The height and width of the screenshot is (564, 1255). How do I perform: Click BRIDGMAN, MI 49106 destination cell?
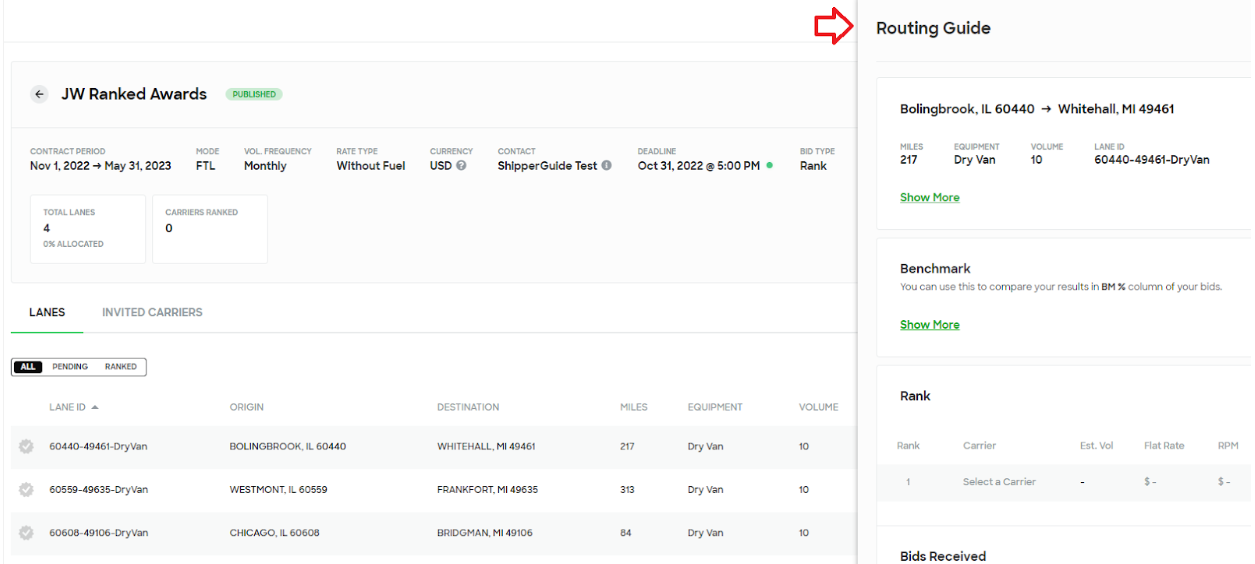click(x=485, y=533)
